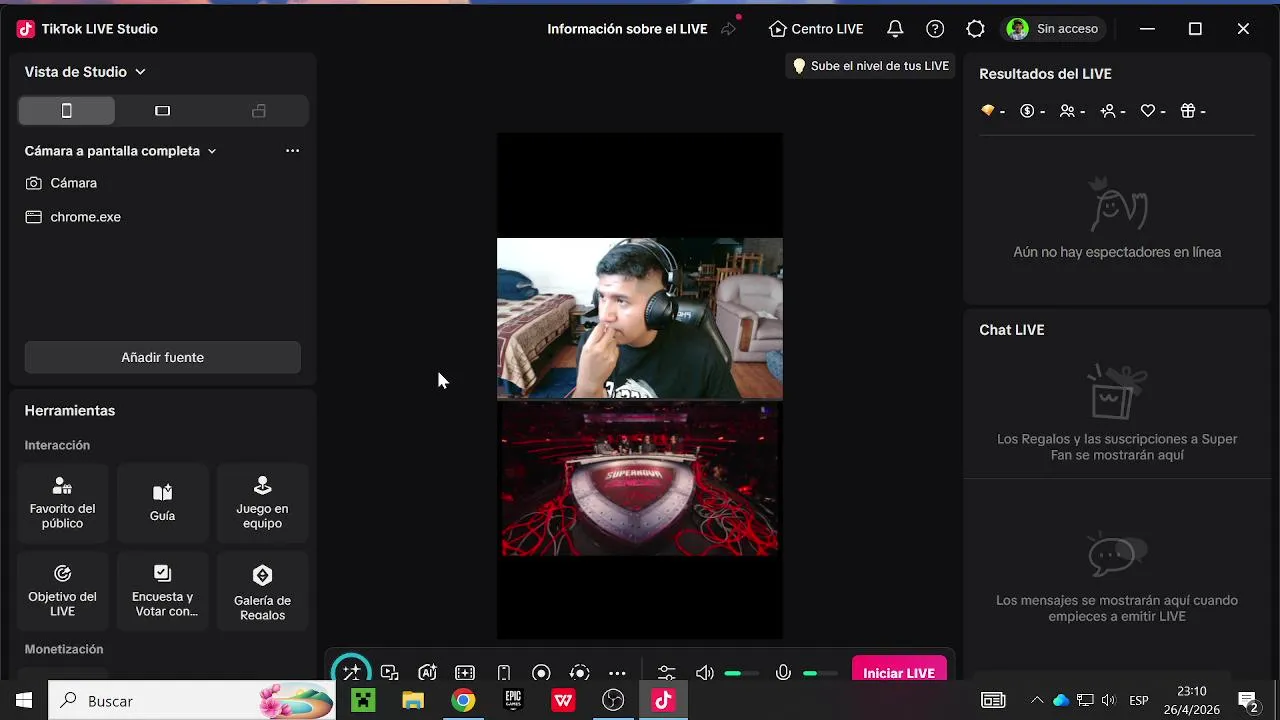Open more options in bottom toolbar

(x=617, y=673)
